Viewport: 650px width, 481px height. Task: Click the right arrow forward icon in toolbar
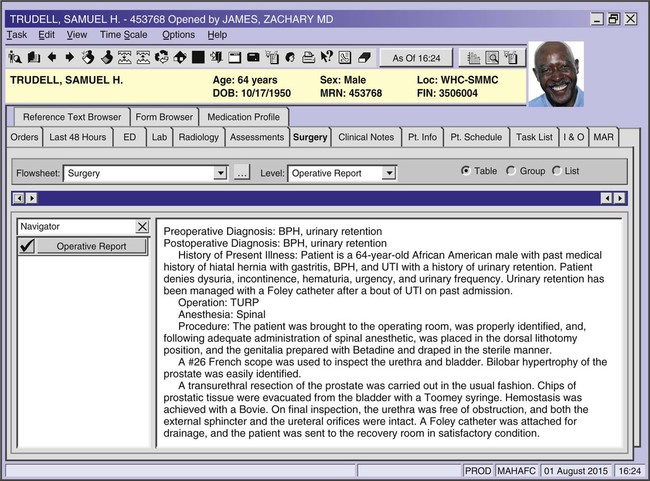(70, 56)
